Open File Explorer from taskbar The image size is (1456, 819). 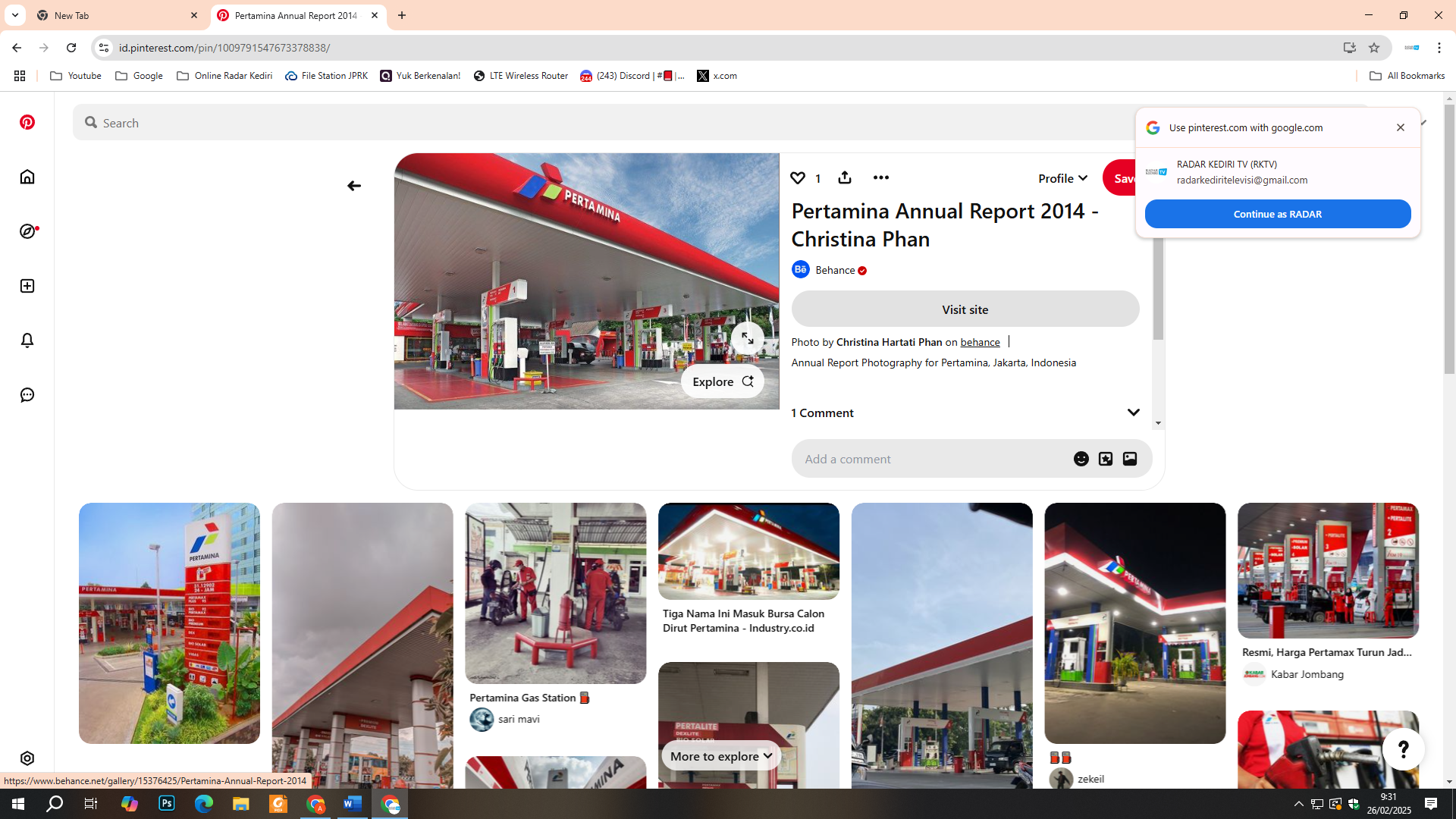pos(241,804)
